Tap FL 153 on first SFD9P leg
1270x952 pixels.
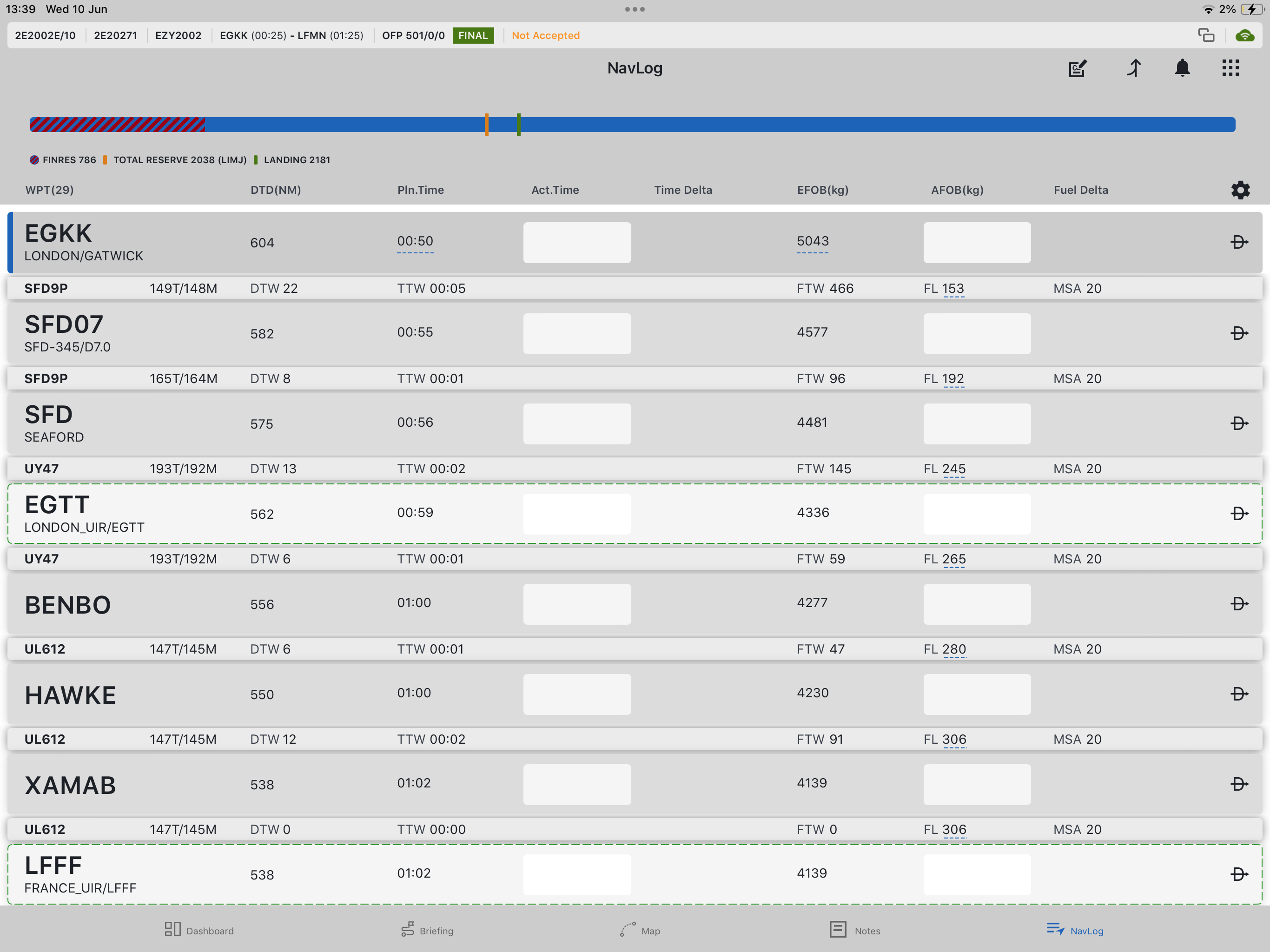click(953, 288)
